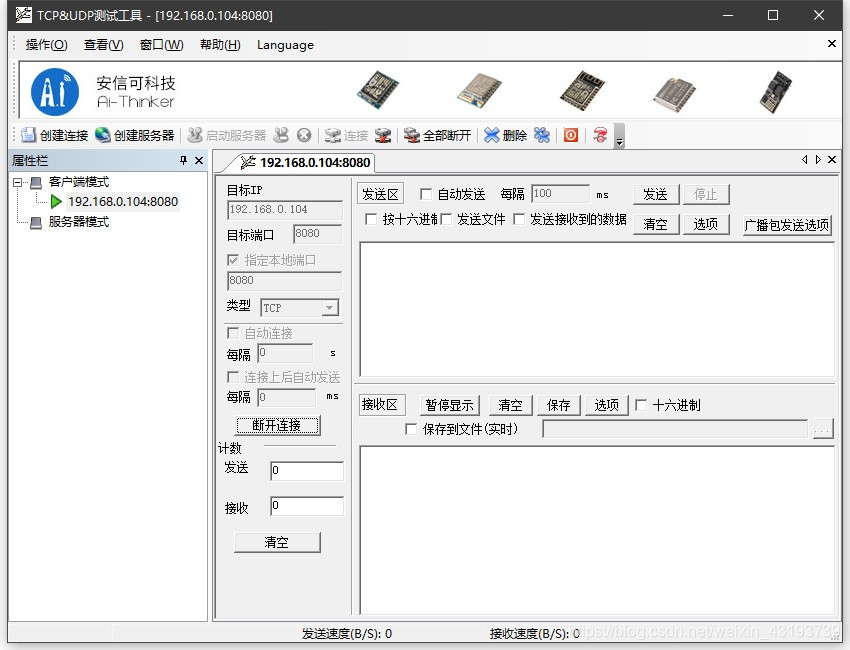Click the 创建服务器 (create server) toolbar button
Image resolution: width=850 pixels, height=650 pixels.
pyautogui.click(x=134, y=135)
